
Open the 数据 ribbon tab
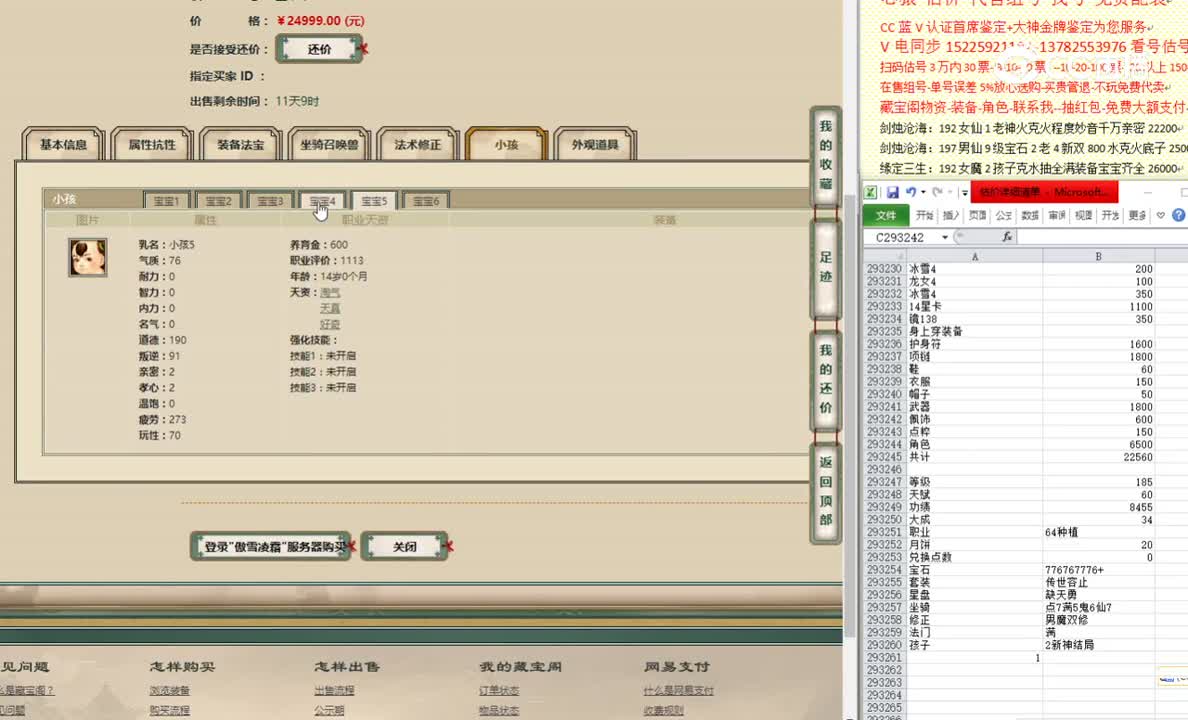point(1029,215)
